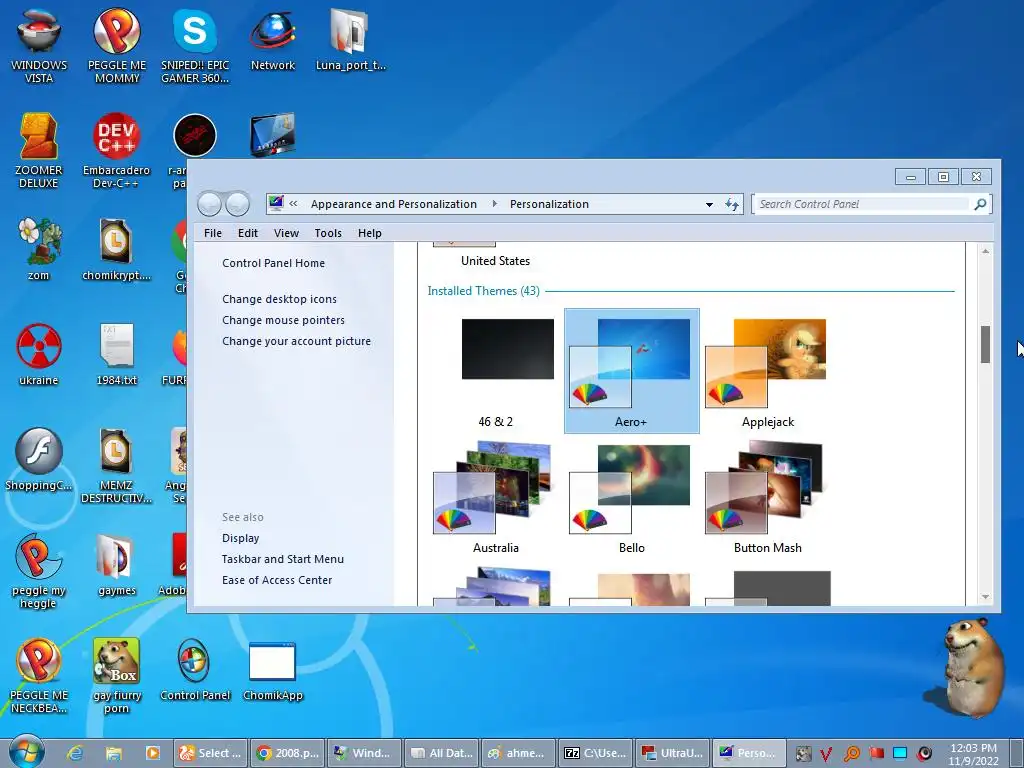Apply the Applejack theme

click(x=767, y=371)
